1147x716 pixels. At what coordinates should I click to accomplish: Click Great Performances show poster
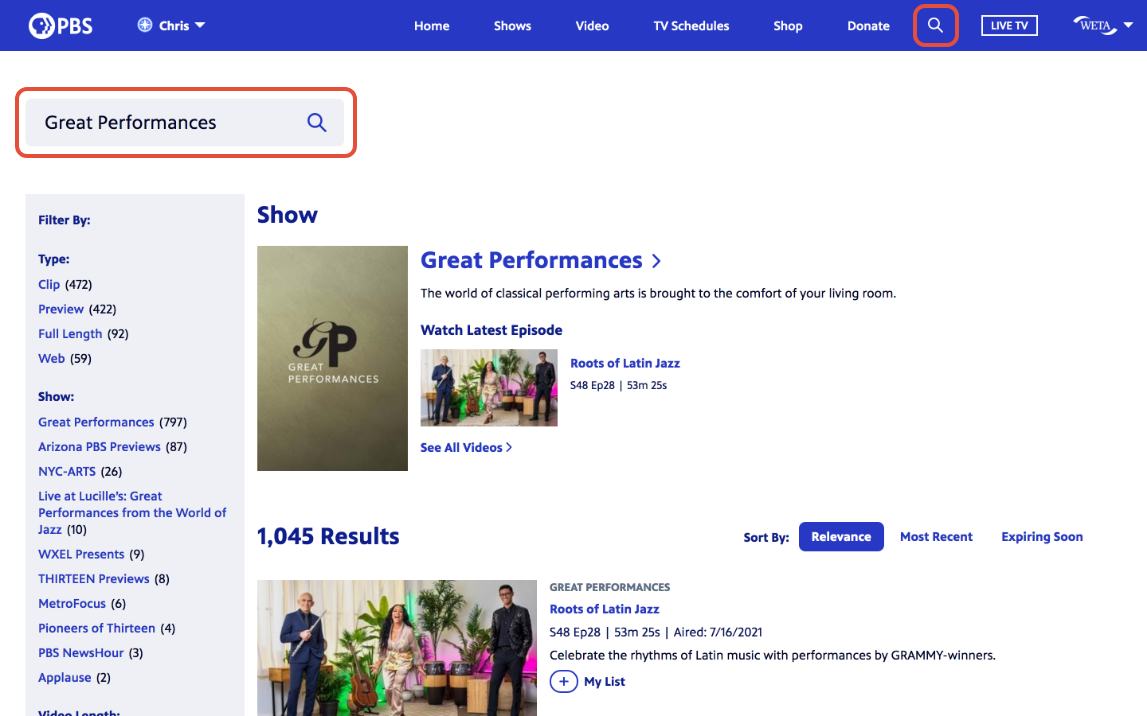(x=332, y=358)
